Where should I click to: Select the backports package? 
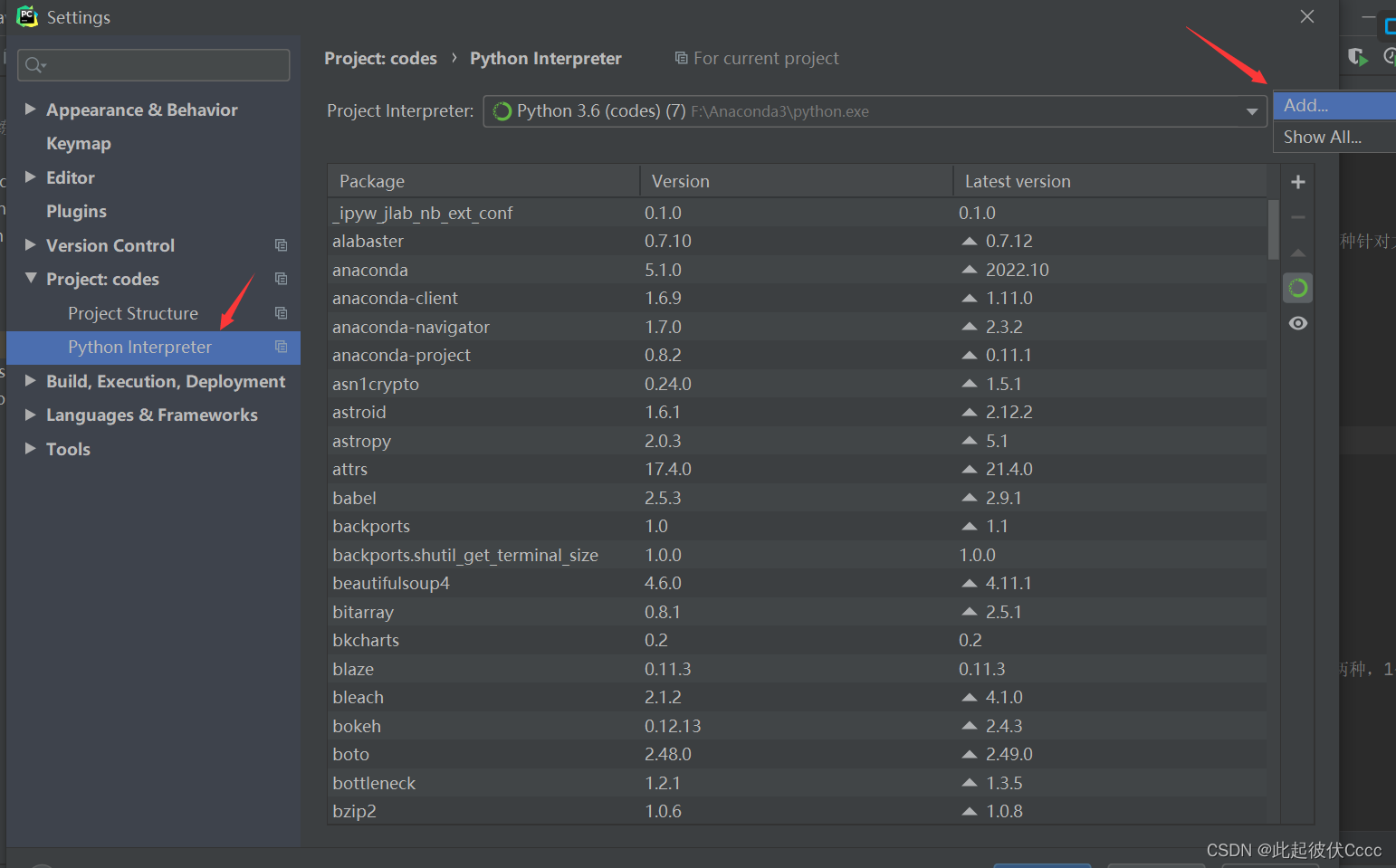[797, 526]
